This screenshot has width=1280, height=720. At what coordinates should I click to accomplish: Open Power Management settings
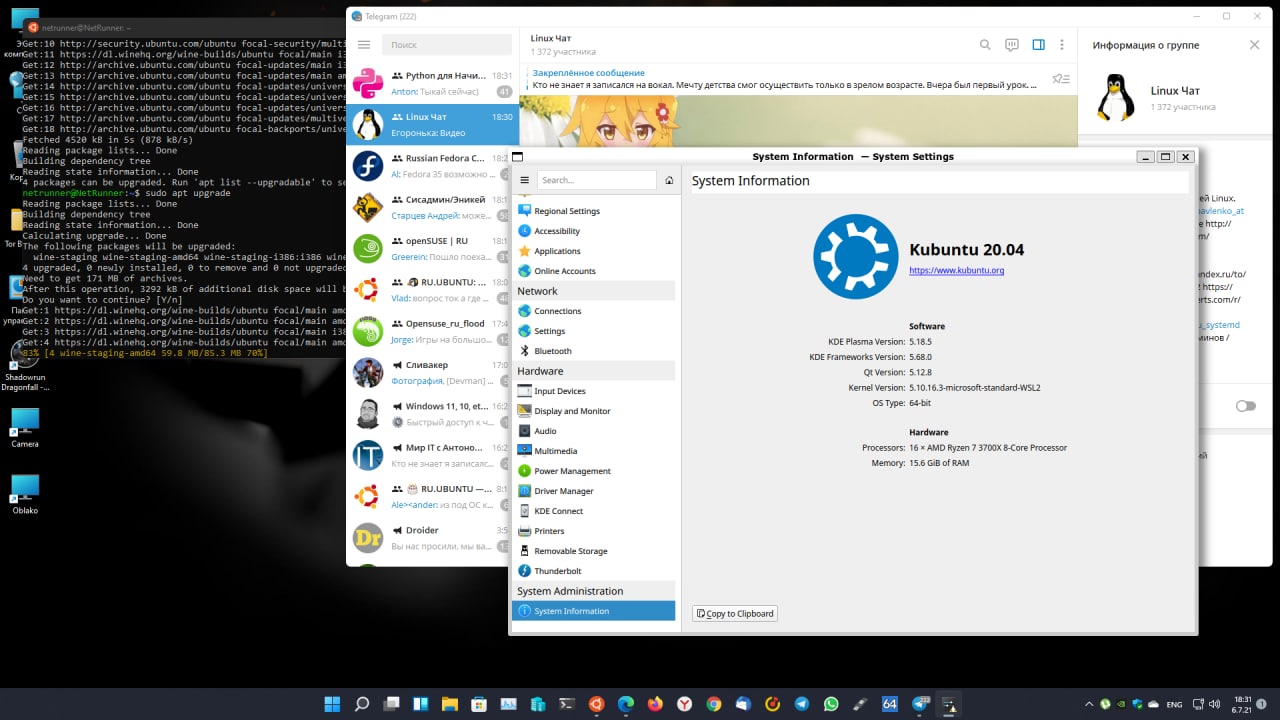pyautogui.click(x=594, y=471)
